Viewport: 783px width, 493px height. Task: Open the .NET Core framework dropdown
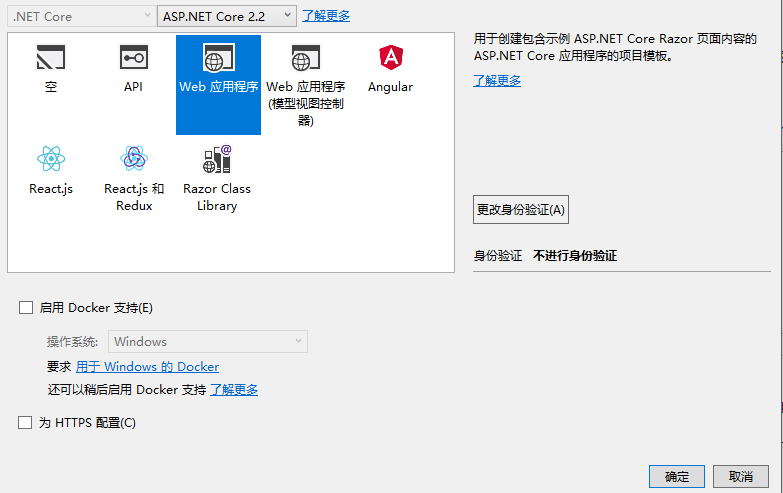[80, 16]
